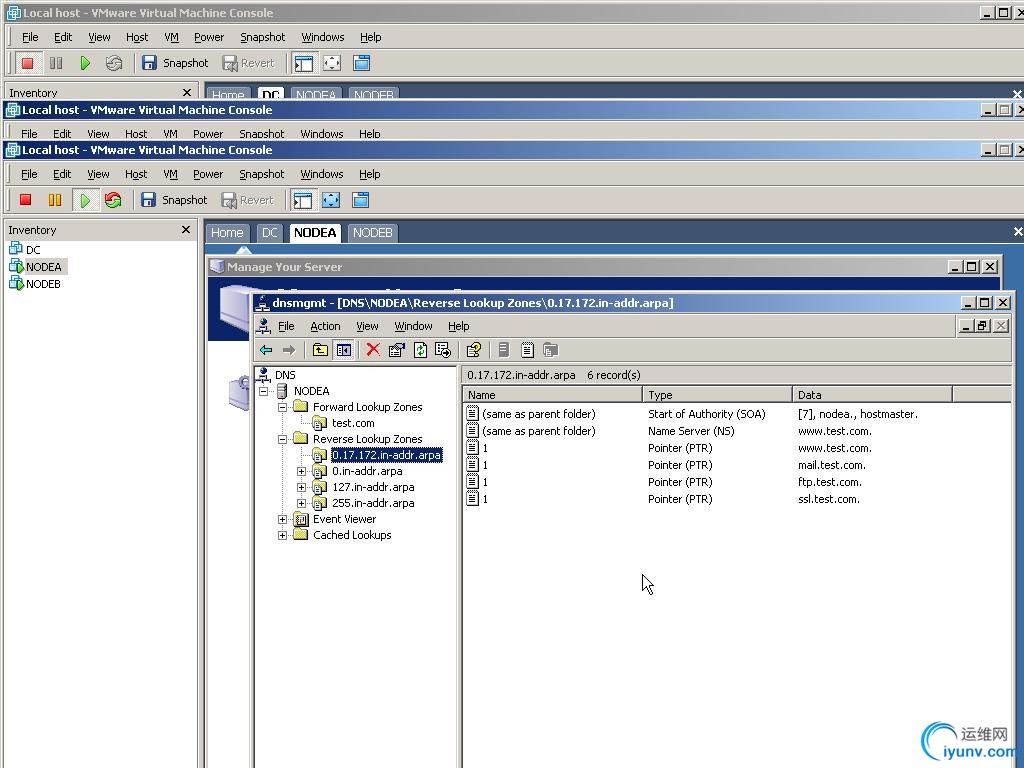
Task: Switch to full screen via the front VMware toolbar icon
Action: 331,200
